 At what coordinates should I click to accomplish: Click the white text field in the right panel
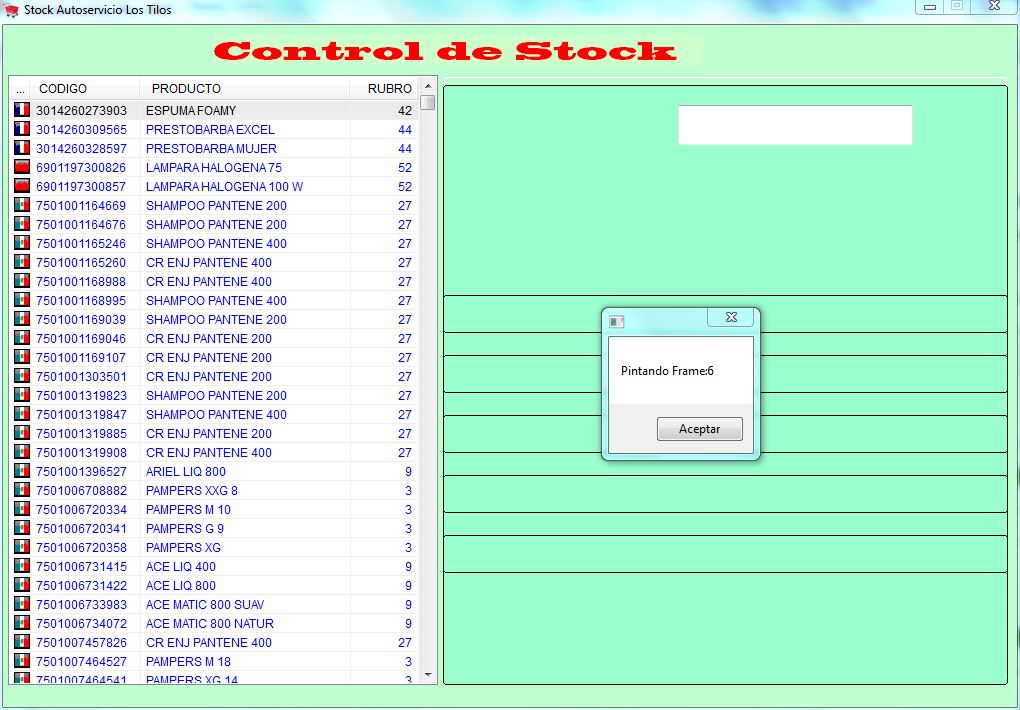pyautogui.click(x=794, y=125)
